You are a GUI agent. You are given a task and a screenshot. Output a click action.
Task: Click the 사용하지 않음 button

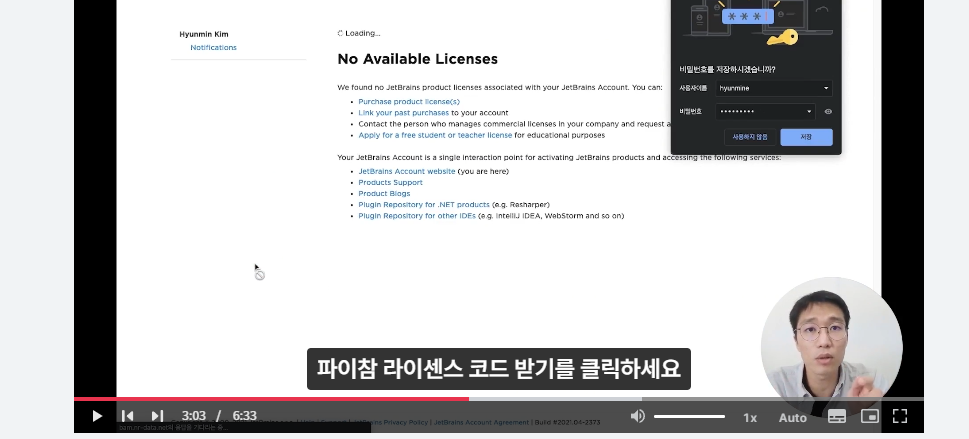point(750,137)
